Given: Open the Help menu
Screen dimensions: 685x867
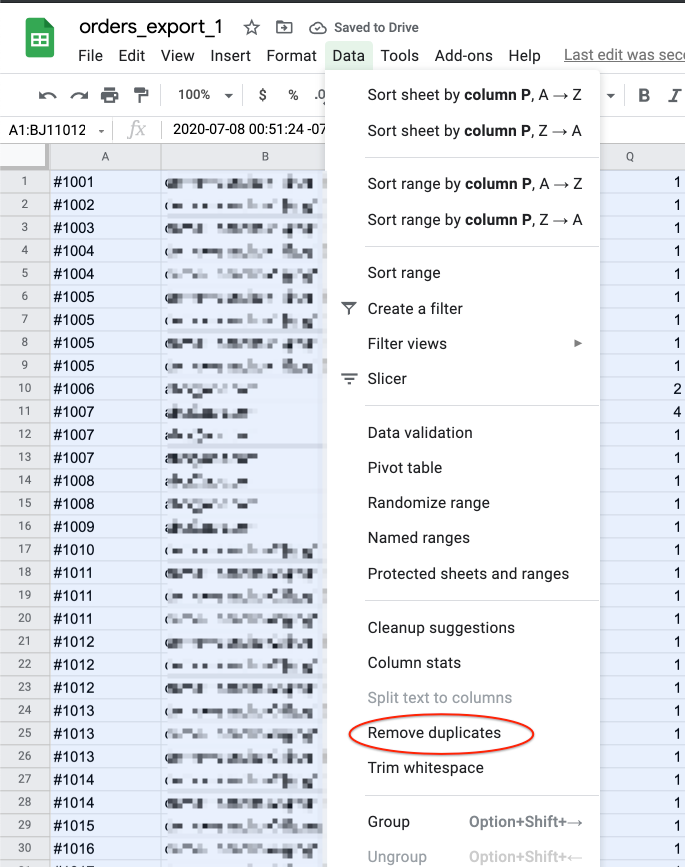Looking at the screenshot, I should tap(525, 56).
